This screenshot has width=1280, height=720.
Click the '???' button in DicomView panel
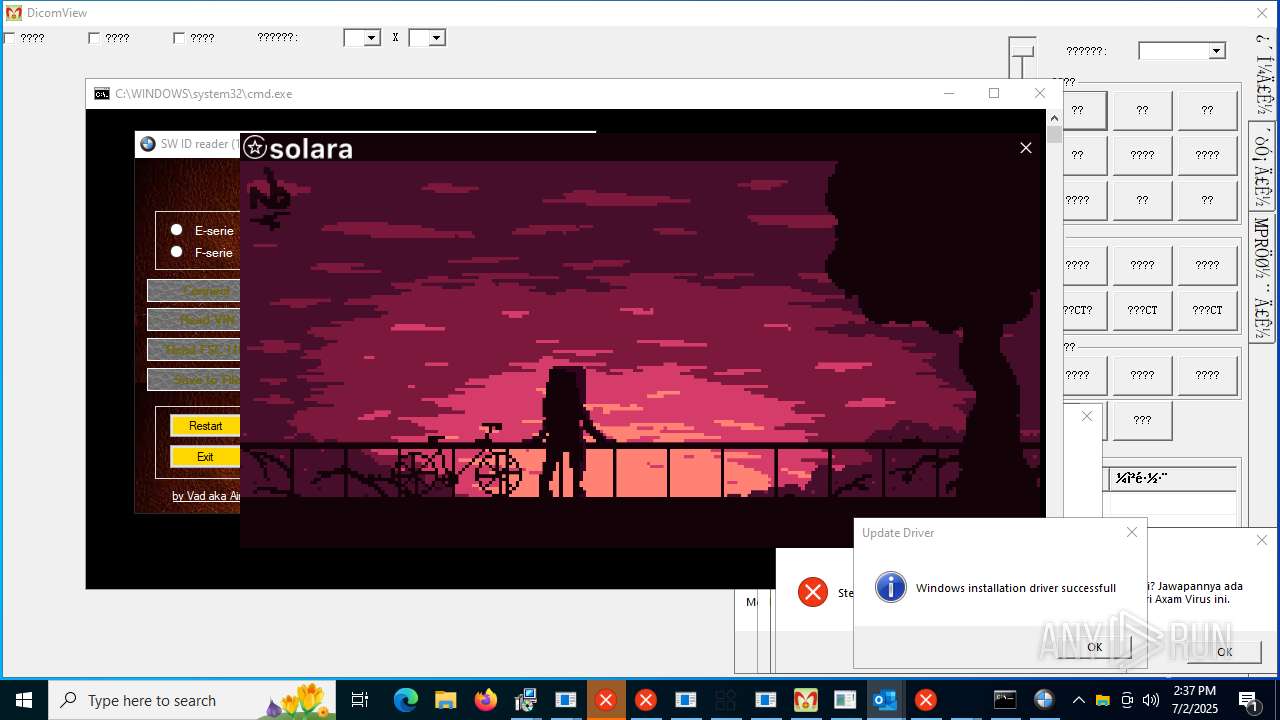click(x=1142, y=420)
